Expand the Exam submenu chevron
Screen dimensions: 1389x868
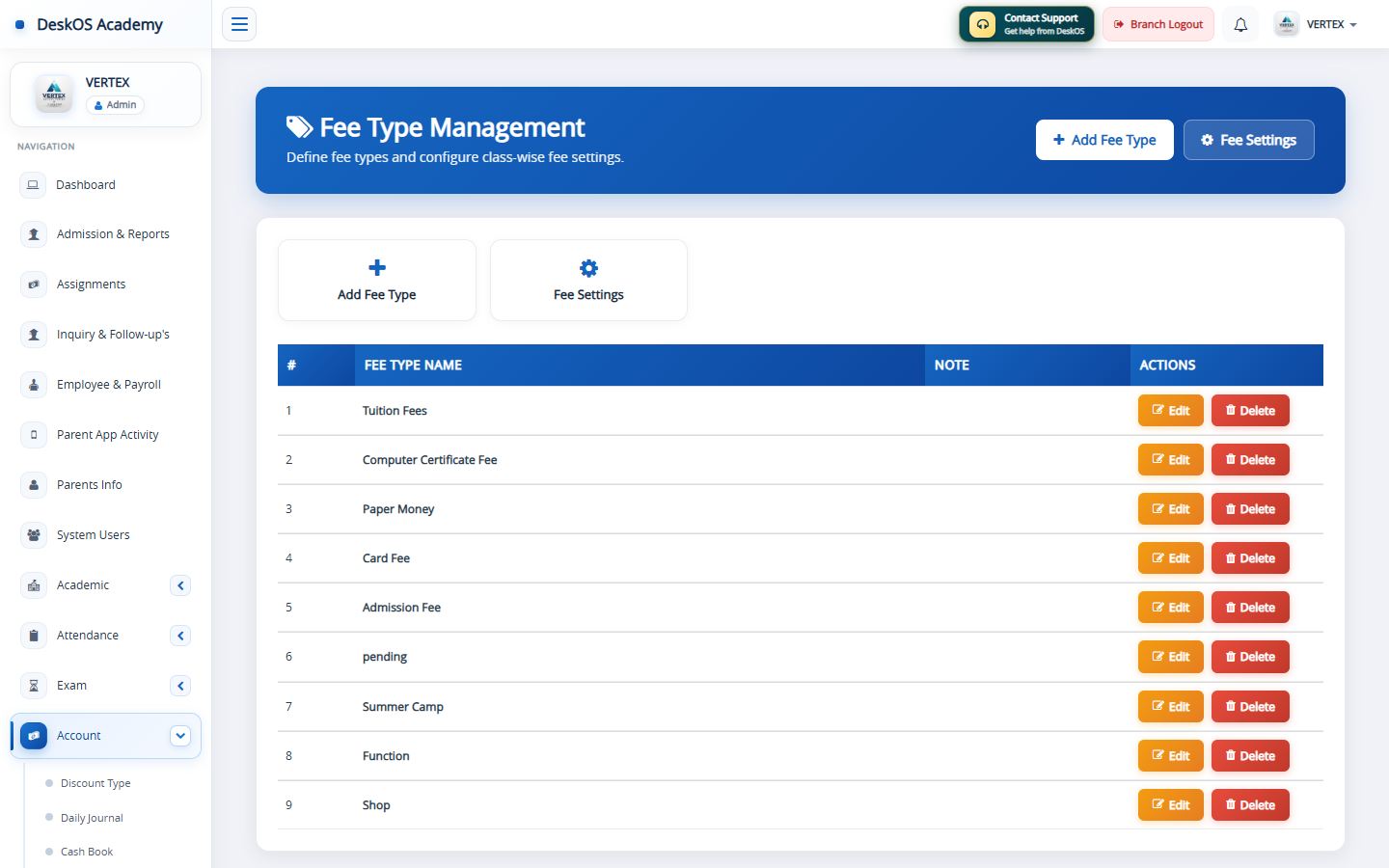click(x=180, y=686)
